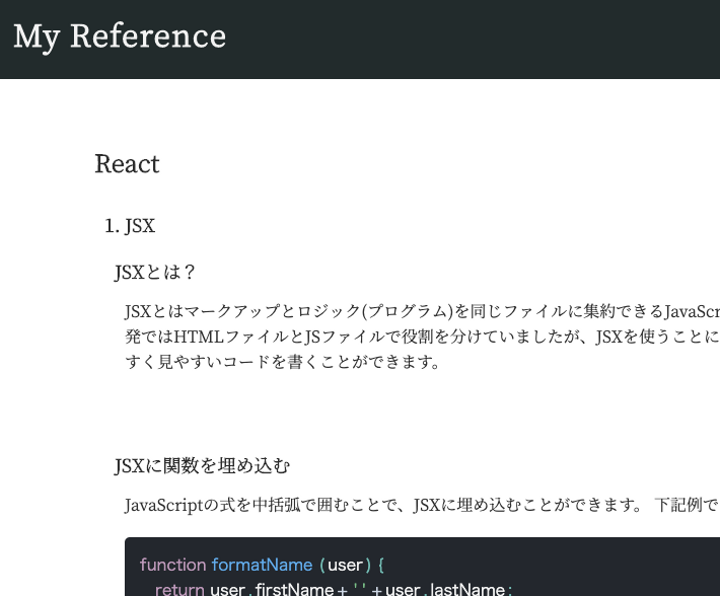Viewport: 720px width, 596px height.
Task: Click the "function" keyword in the code block
Action: (x=172, y=565)
